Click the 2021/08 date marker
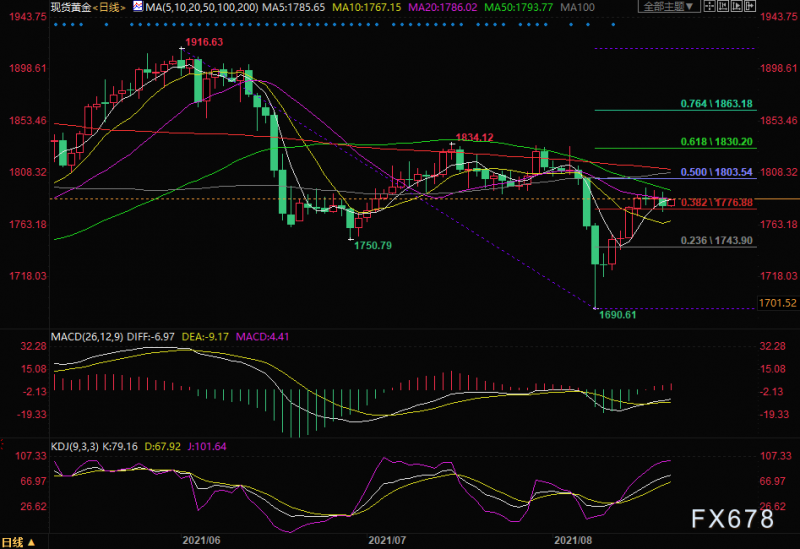The width and height of the screenshot is (800, 549). (573, 540)
